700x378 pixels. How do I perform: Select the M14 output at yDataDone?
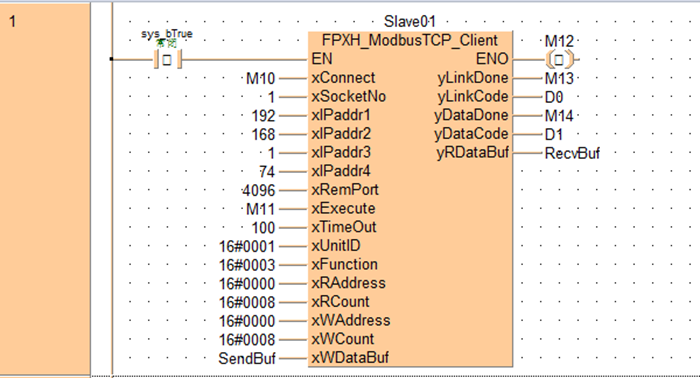pos(559,116)
